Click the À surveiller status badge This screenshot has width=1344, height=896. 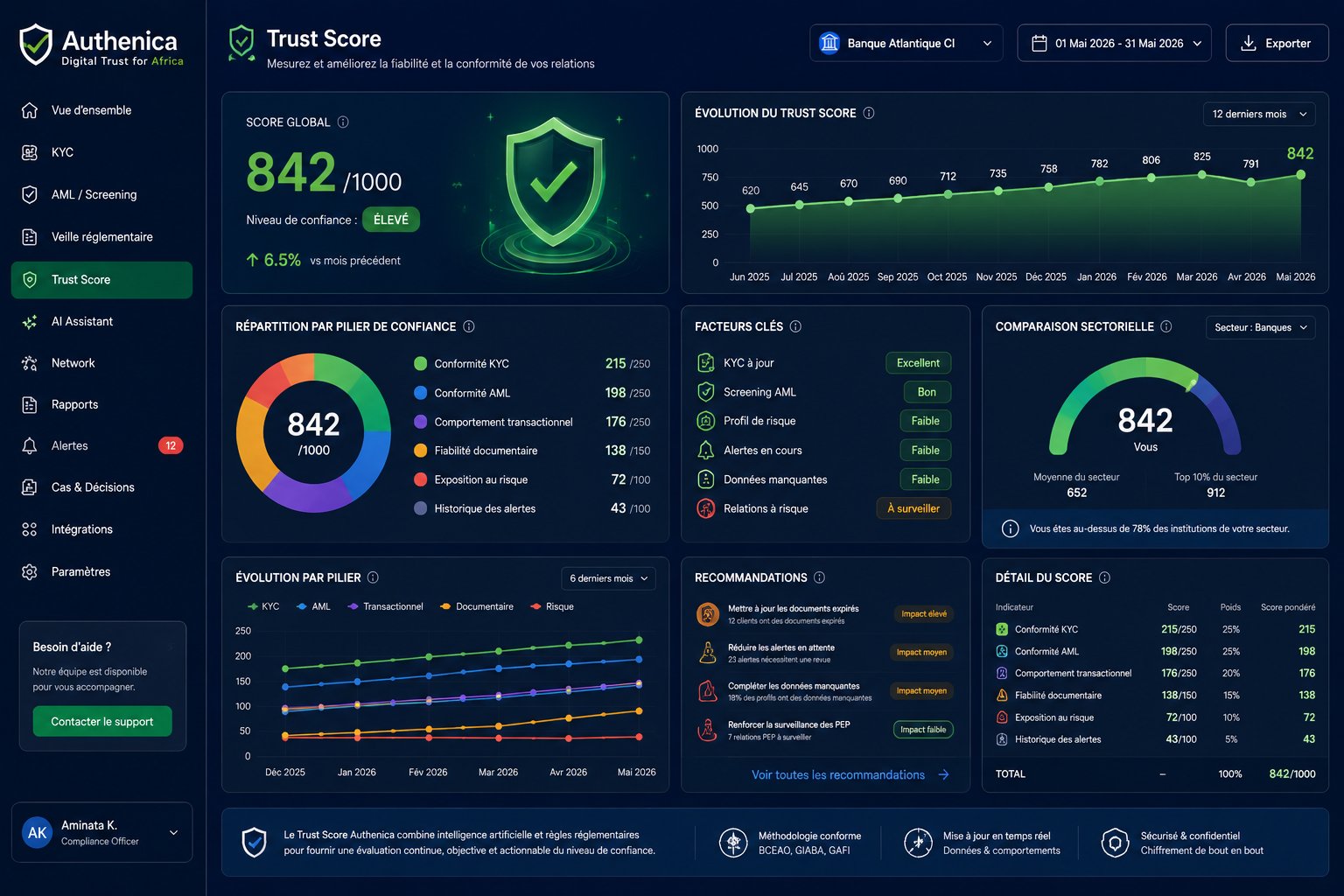coord(913,508)
